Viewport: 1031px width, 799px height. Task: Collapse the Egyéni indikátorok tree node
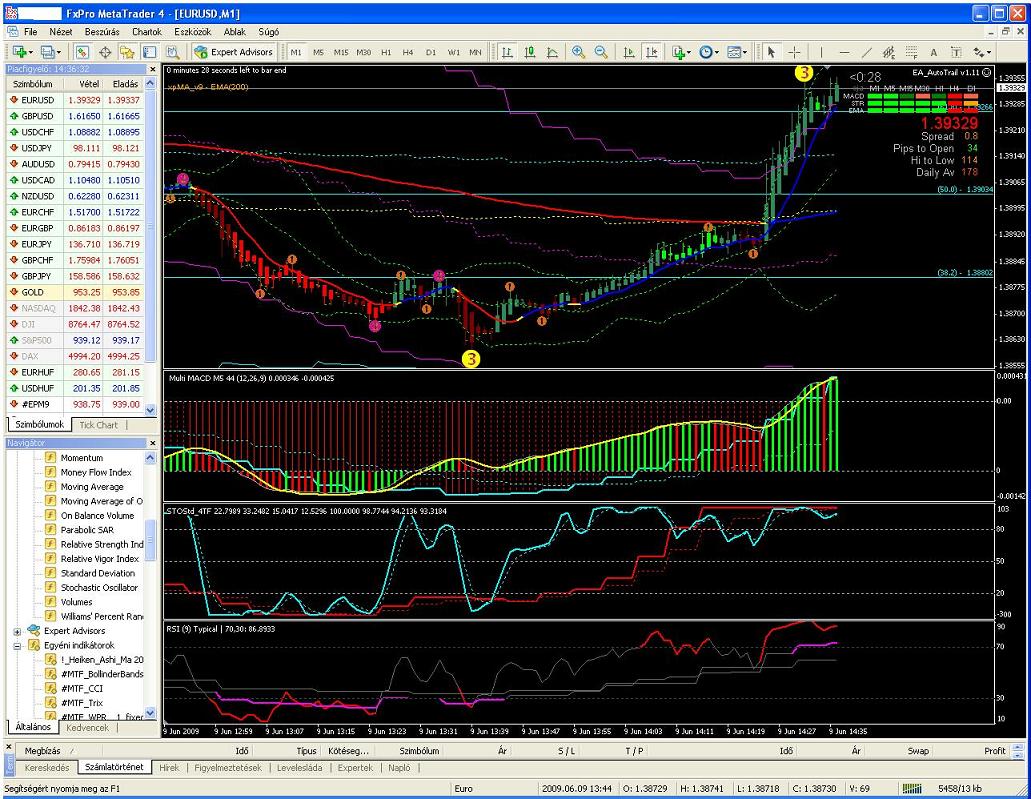tap(17, 646)
